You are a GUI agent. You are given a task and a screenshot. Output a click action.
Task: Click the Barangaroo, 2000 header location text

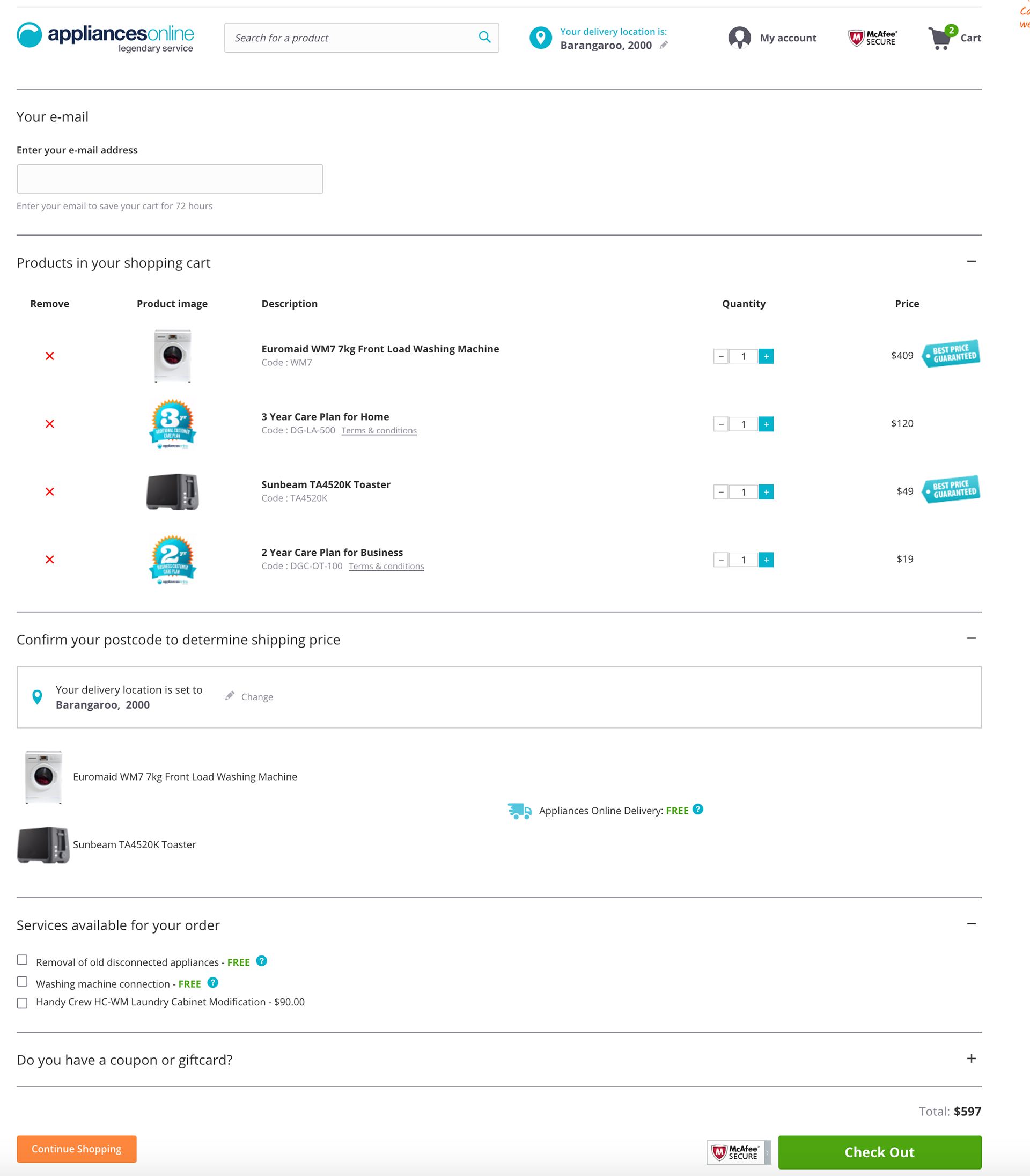(606, 46)
